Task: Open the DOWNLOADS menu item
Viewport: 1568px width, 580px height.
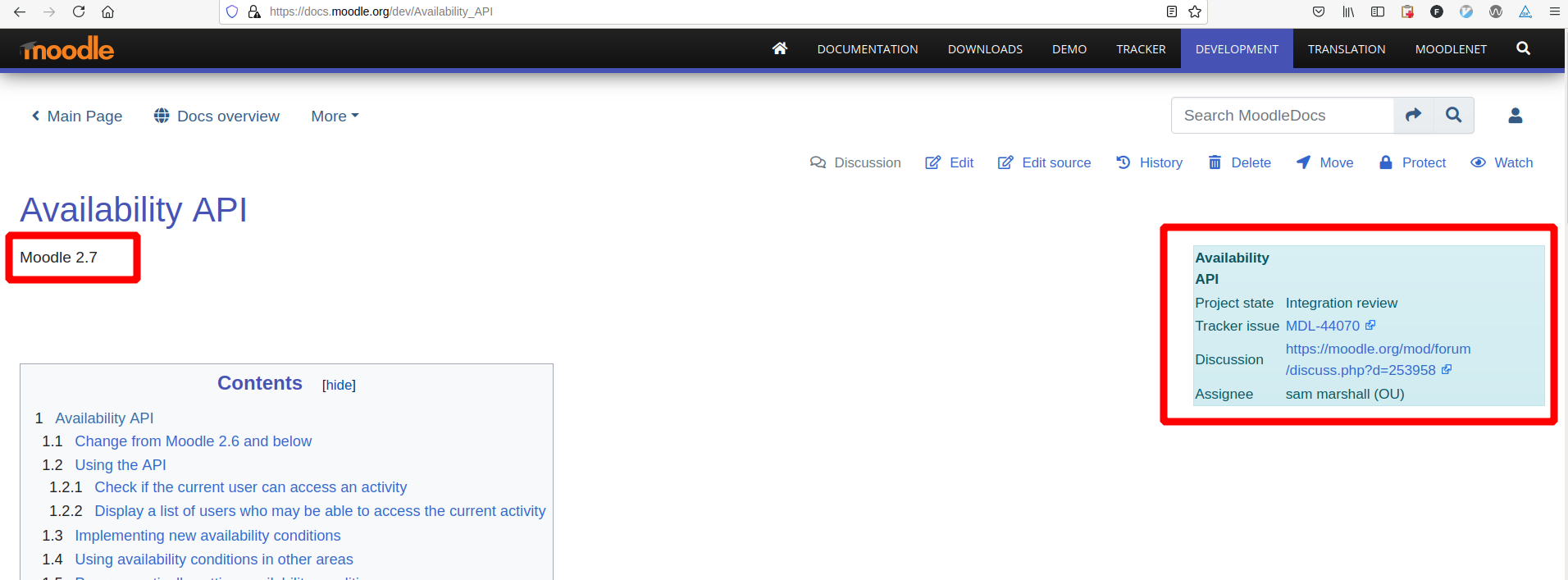Action: coord(985,49)
